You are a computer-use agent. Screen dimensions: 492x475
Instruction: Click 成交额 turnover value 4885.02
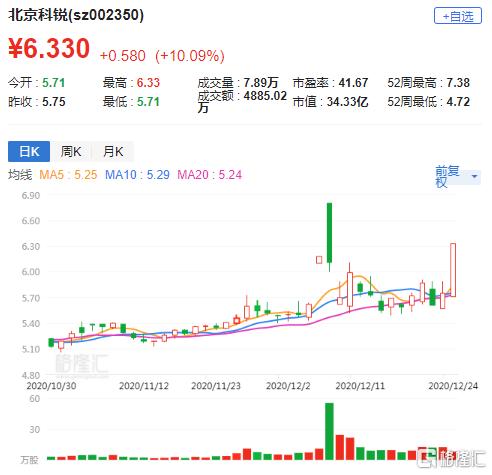click(265, 96)
